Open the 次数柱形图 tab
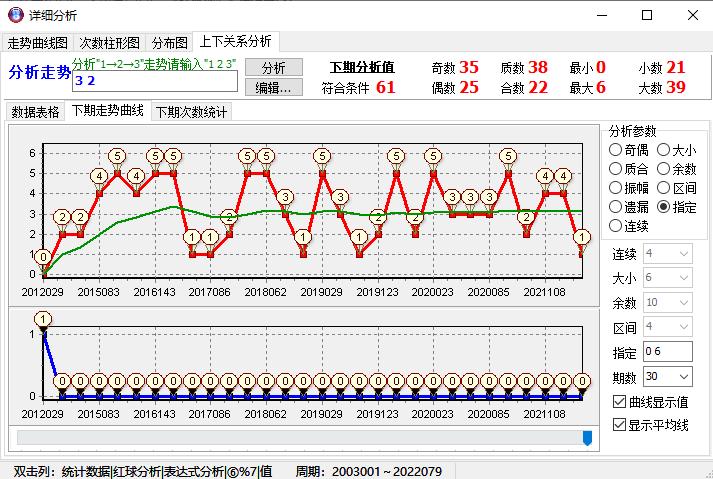 pyautogui.click(x=109, y=43)
